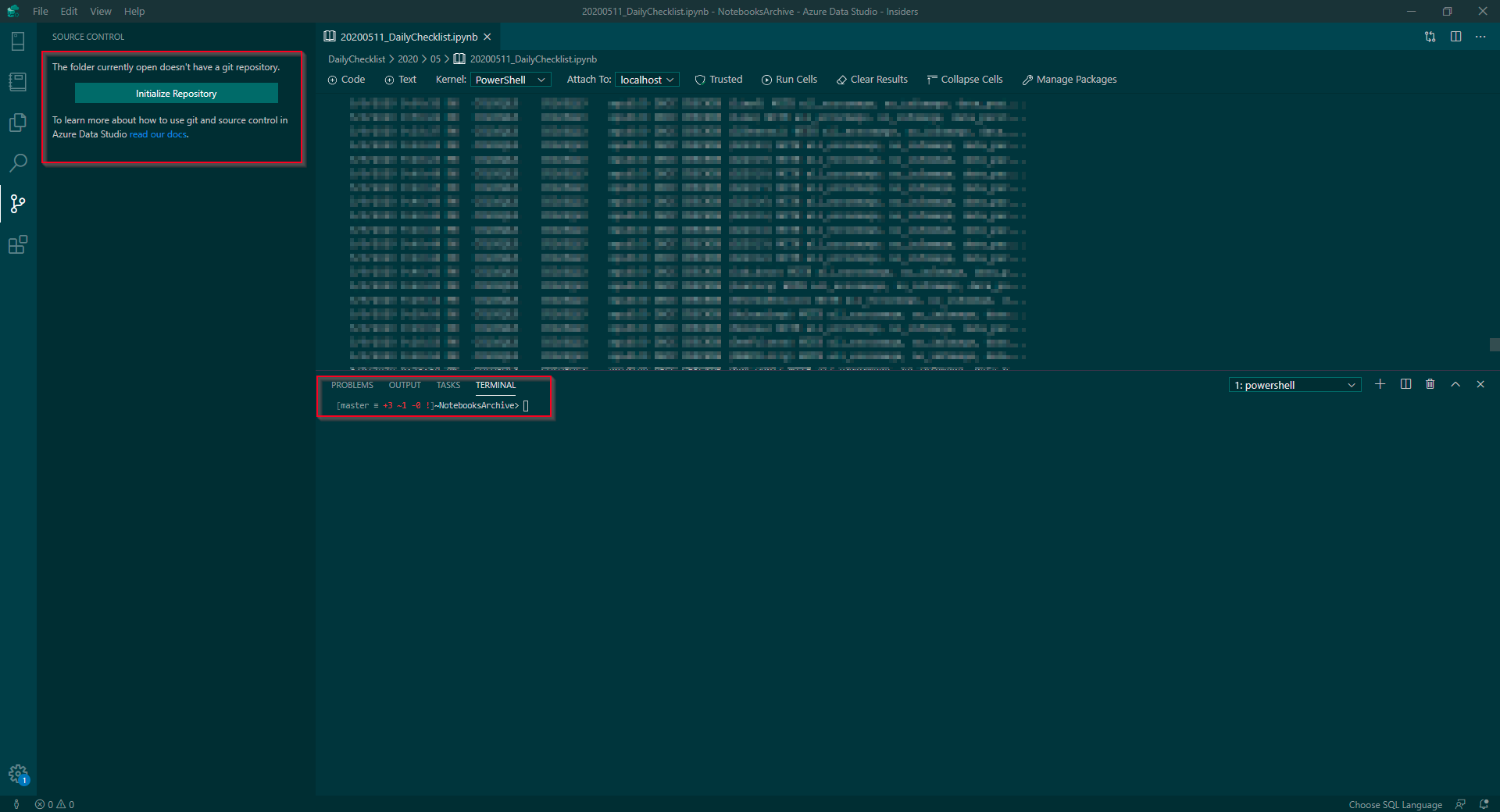Navigate to the 2020 breadcrumb folder

tap(407, 59)
